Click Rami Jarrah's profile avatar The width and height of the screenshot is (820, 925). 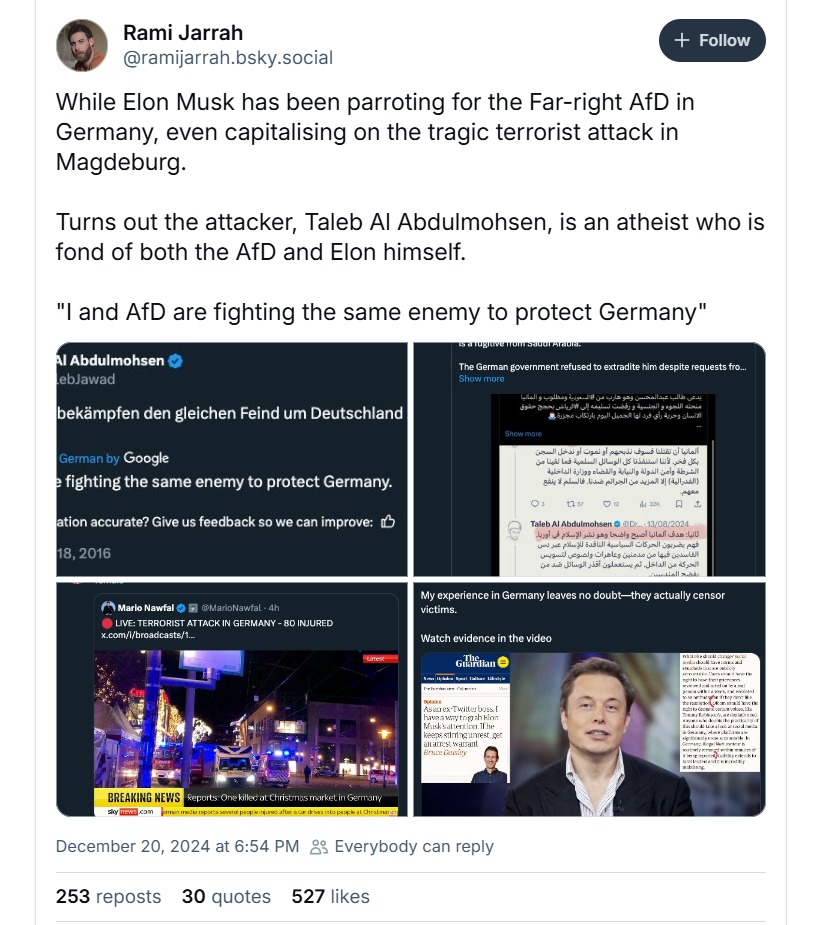point(82,46)
